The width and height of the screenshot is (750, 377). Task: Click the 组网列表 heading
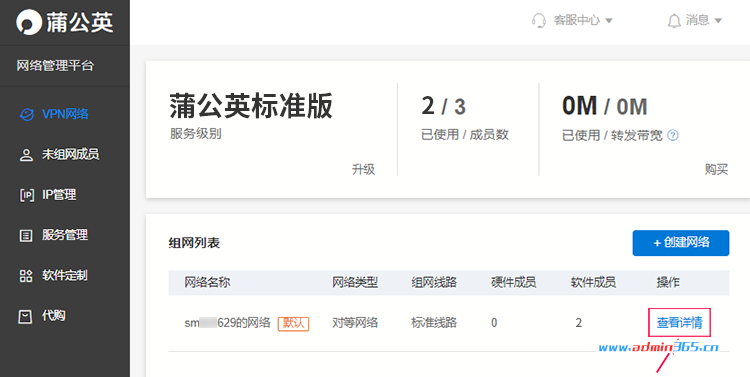click(194, 244)
